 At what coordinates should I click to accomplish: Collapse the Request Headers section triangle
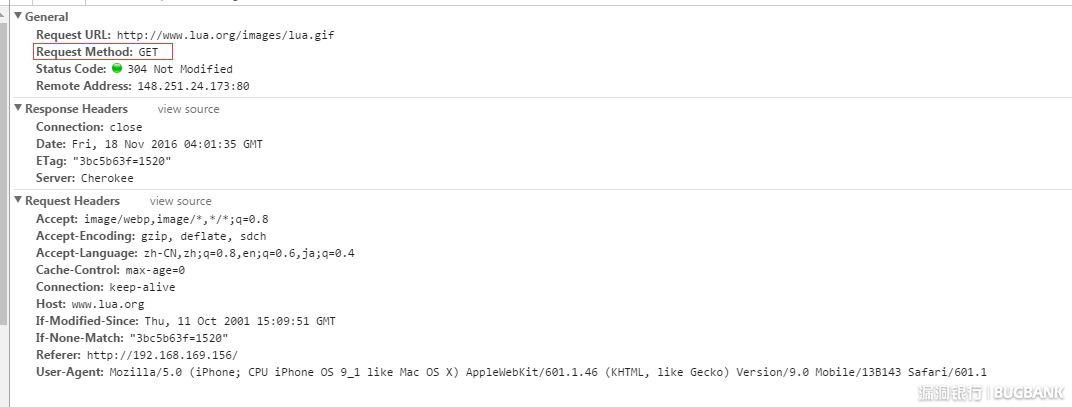coord(17,201)
